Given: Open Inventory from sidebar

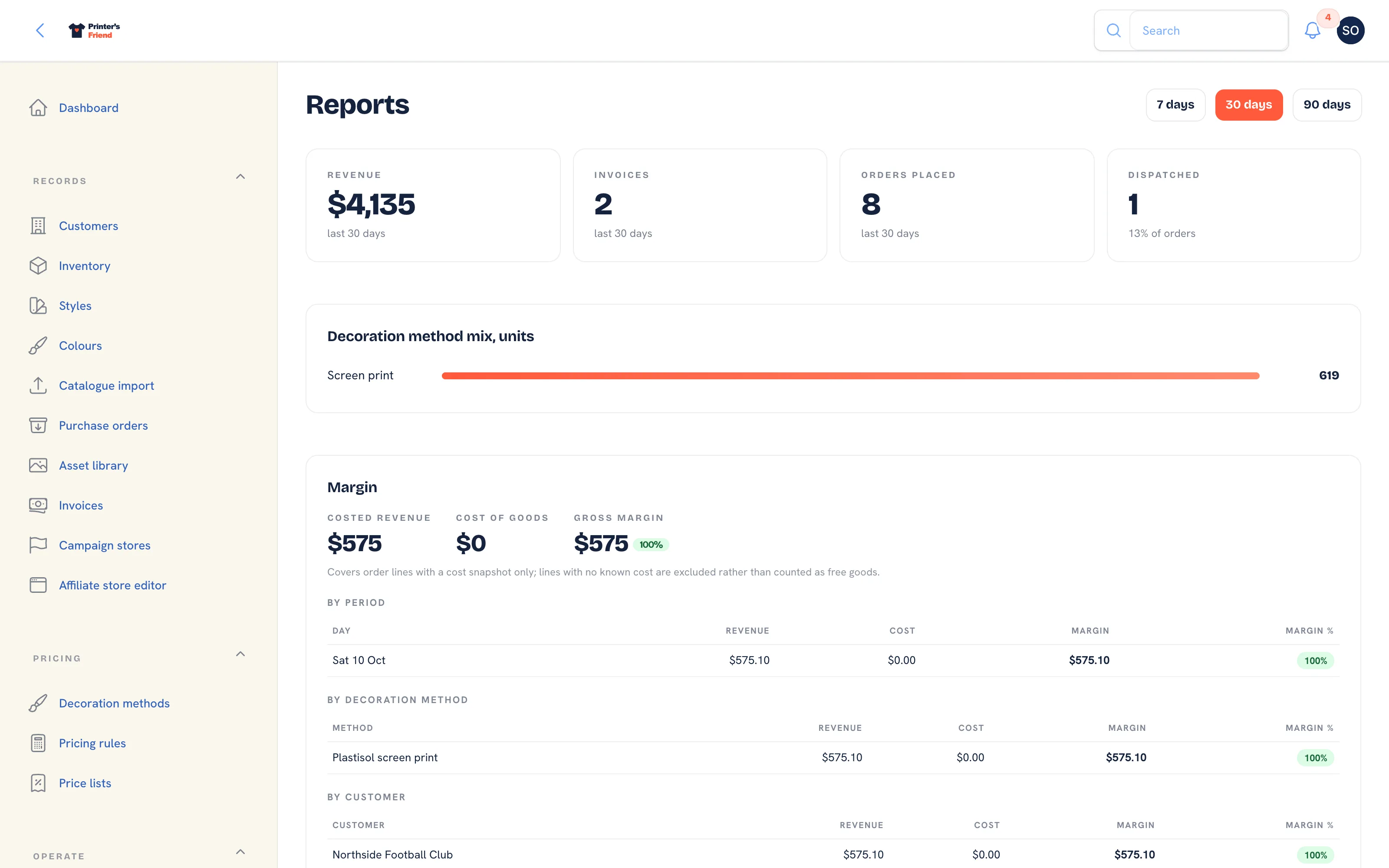Looking at the screenshot, I should [84, 266].
